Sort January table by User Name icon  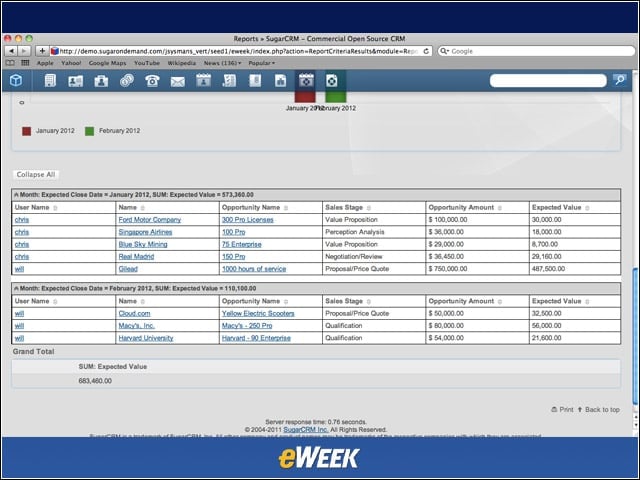pos(55,208)
